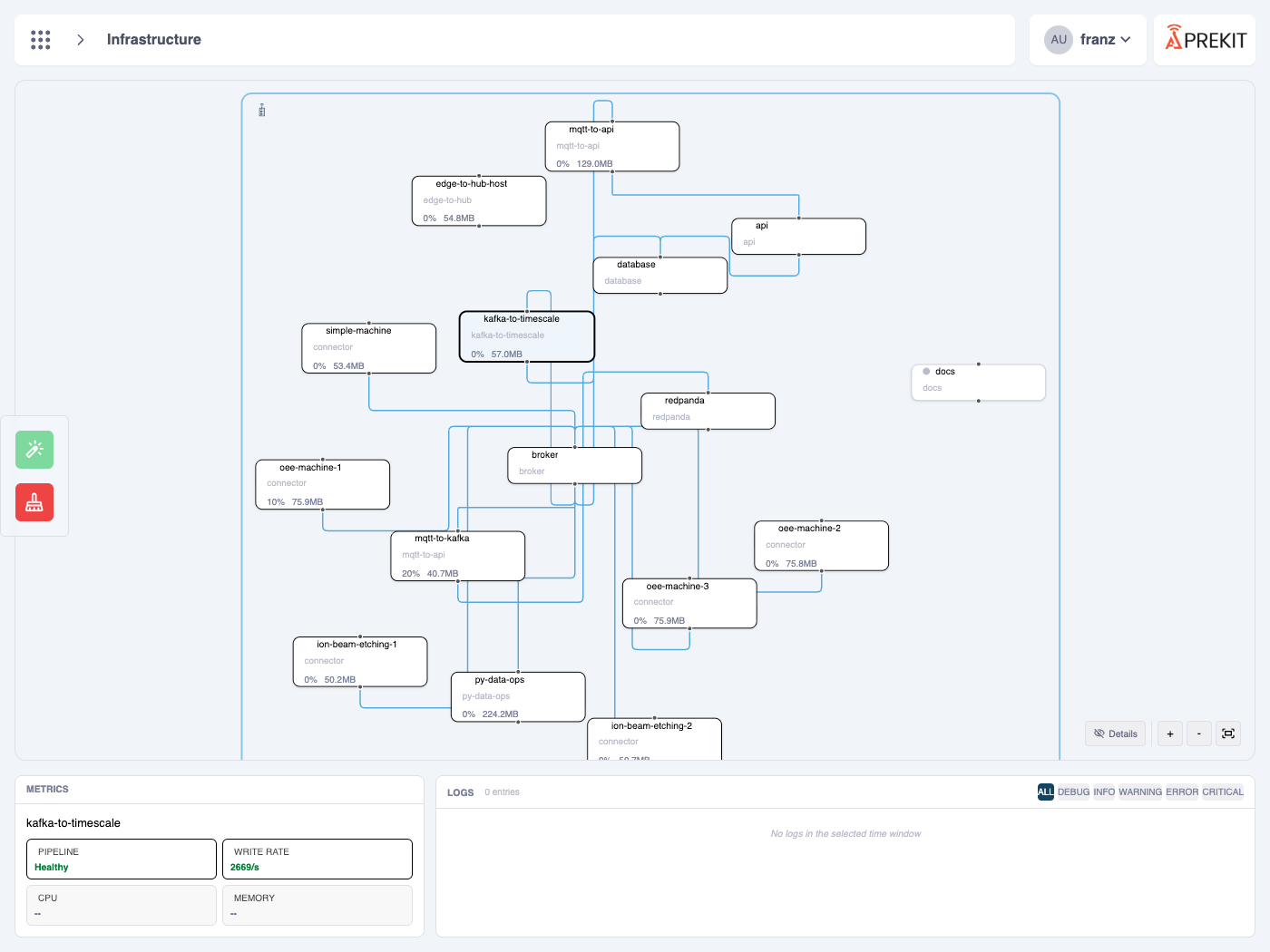Select the oee-machine-1 node

(x=323, y=484)
